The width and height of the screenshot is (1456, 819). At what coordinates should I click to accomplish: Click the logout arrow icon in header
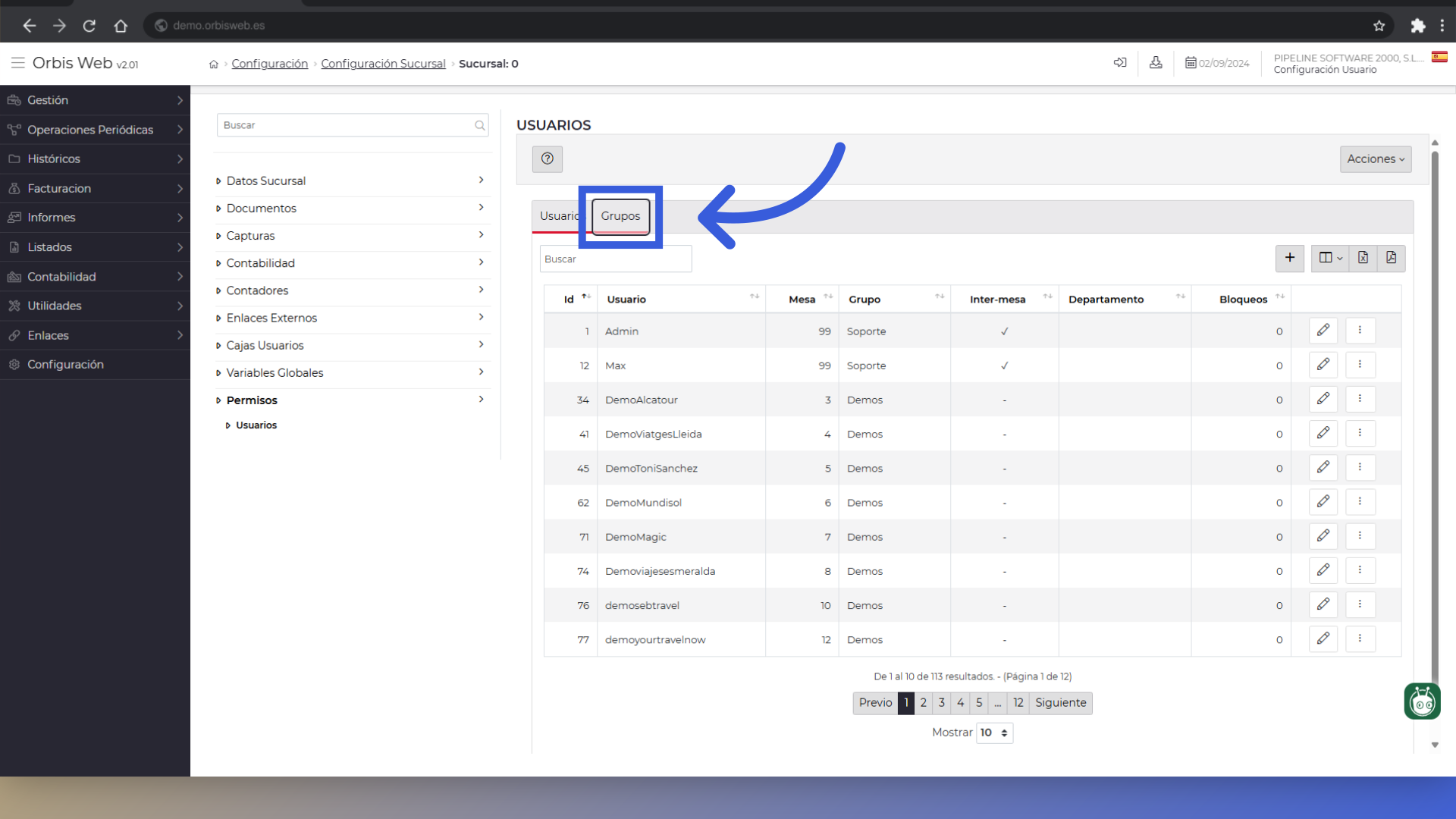[1120, 63]
